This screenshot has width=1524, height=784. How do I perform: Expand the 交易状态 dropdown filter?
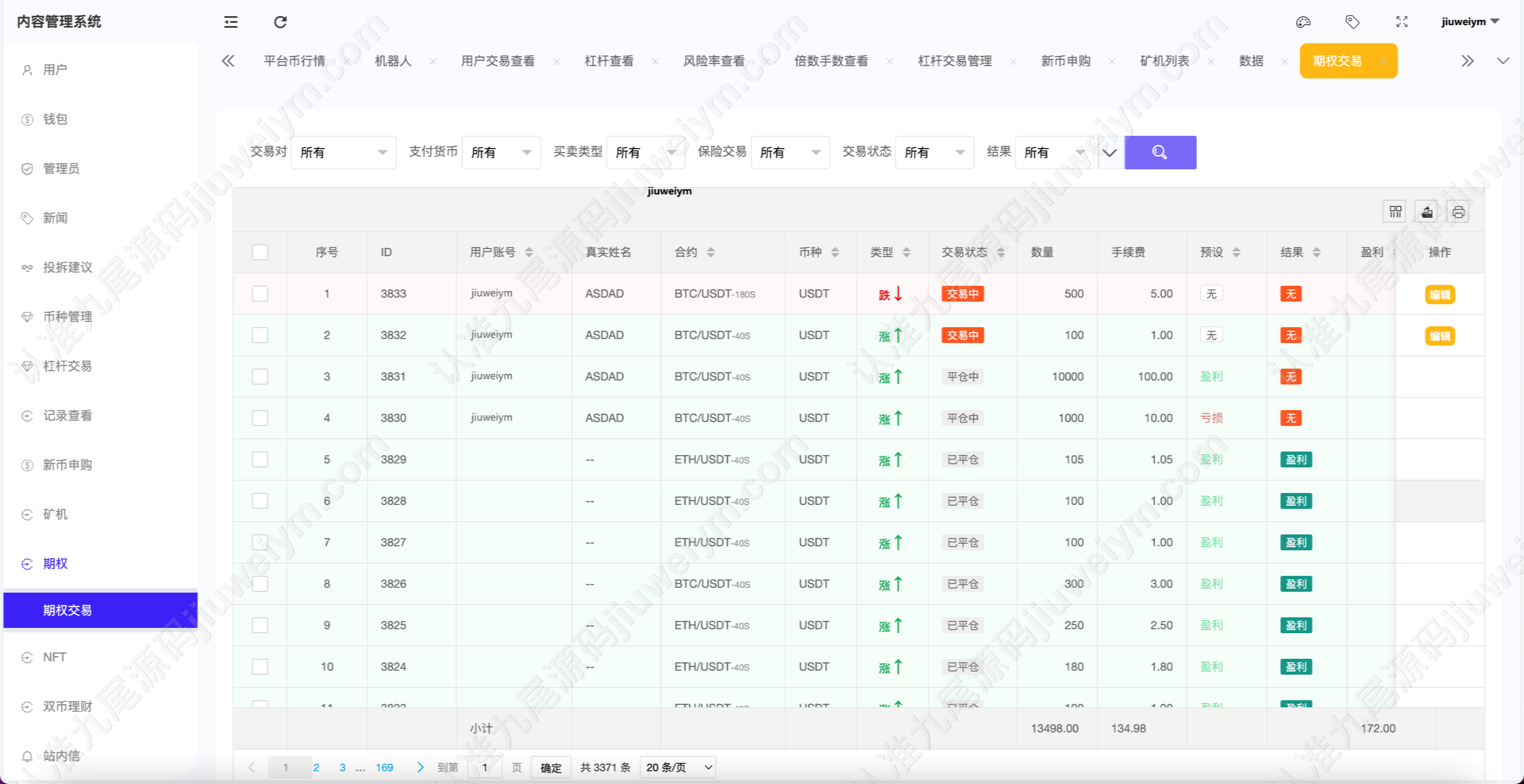pyautogui.click(x=934, y=153)
